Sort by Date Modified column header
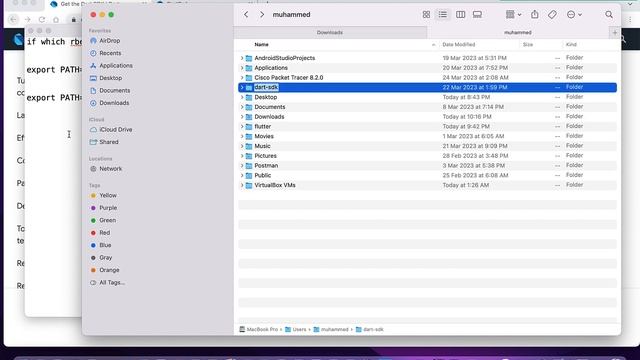This screenshot has height=360, width=640. point(459,44)
